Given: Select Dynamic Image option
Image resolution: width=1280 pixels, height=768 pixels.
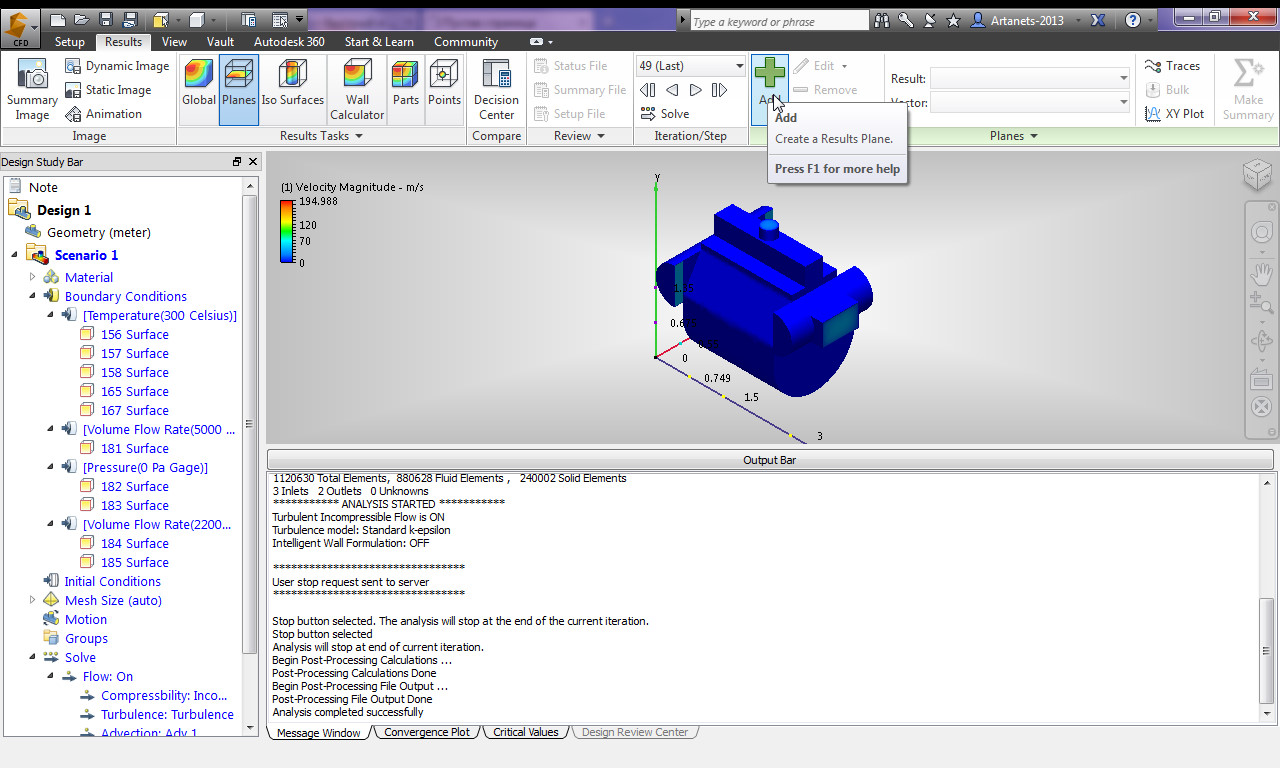Looking at the screenshot, I should click(117, 66).
